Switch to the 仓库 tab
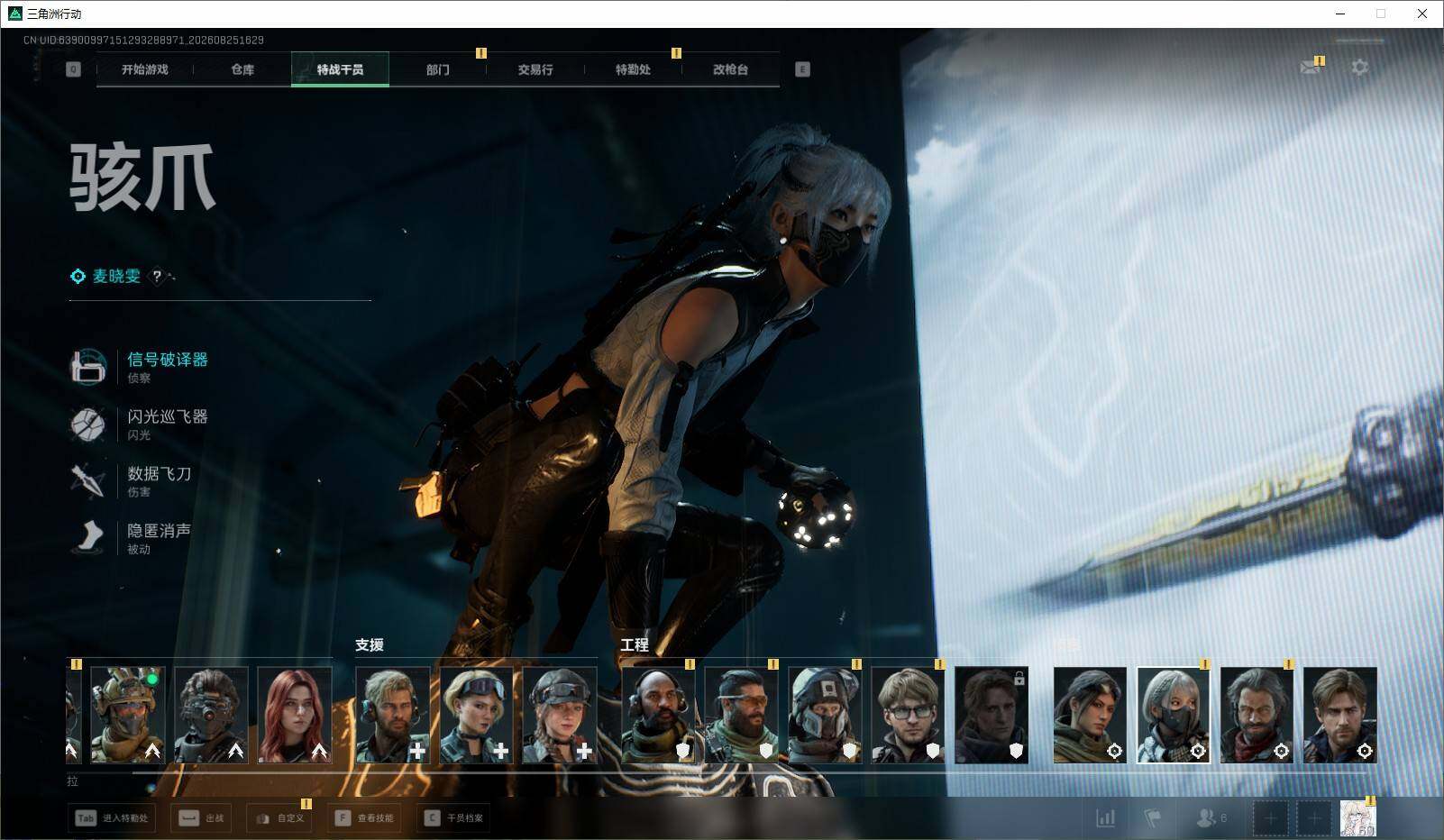 (242, 69)
